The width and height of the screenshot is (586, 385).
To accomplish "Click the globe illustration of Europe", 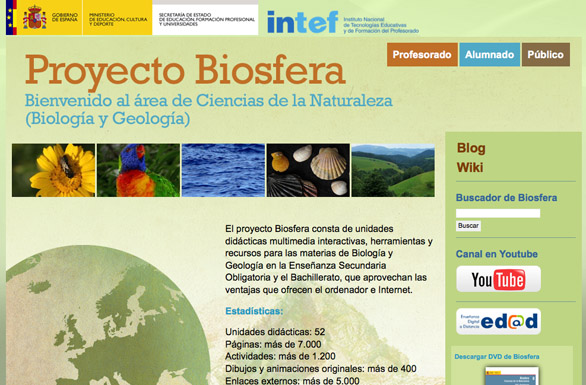I will coord(108,315).
